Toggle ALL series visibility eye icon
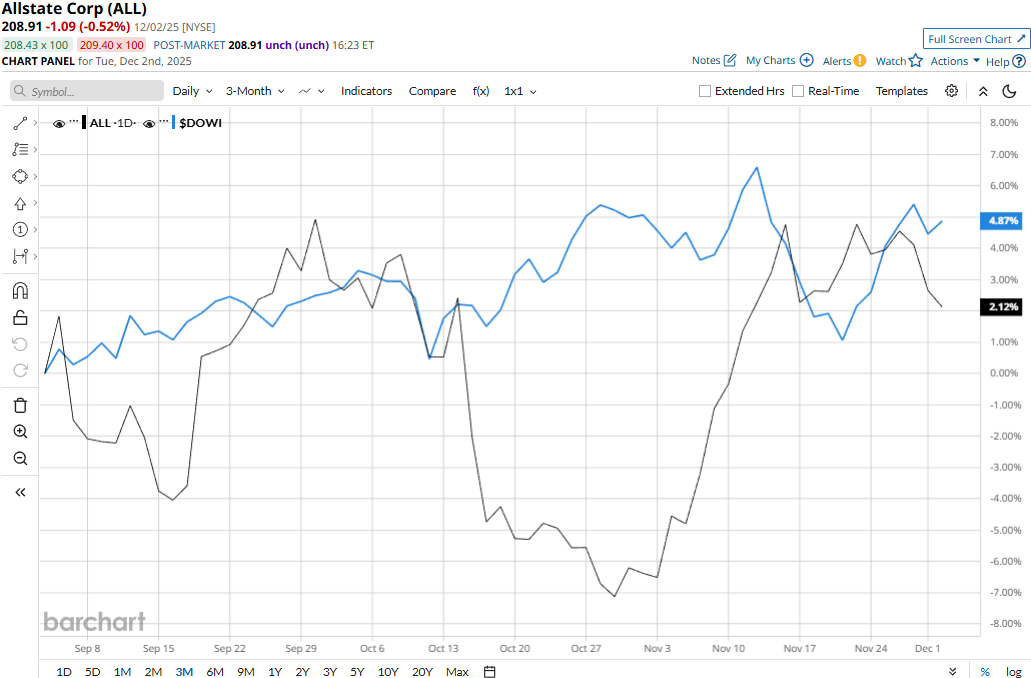Viewport: 1031px width, 678px height. (x=59, y=124)
